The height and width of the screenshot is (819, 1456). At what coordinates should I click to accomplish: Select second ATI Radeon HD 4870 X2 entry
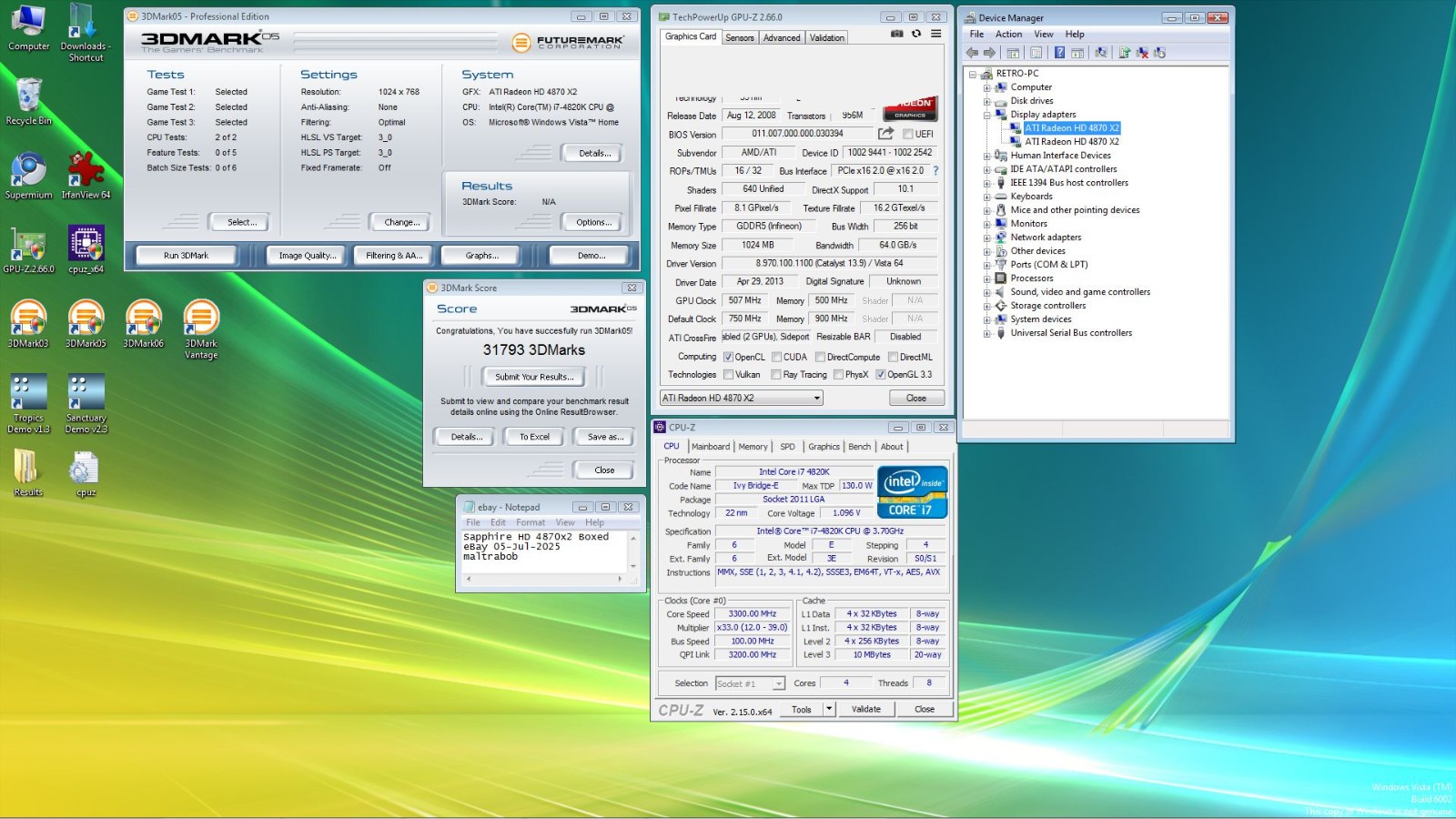pyautogui.click(x=1071, y=142)
